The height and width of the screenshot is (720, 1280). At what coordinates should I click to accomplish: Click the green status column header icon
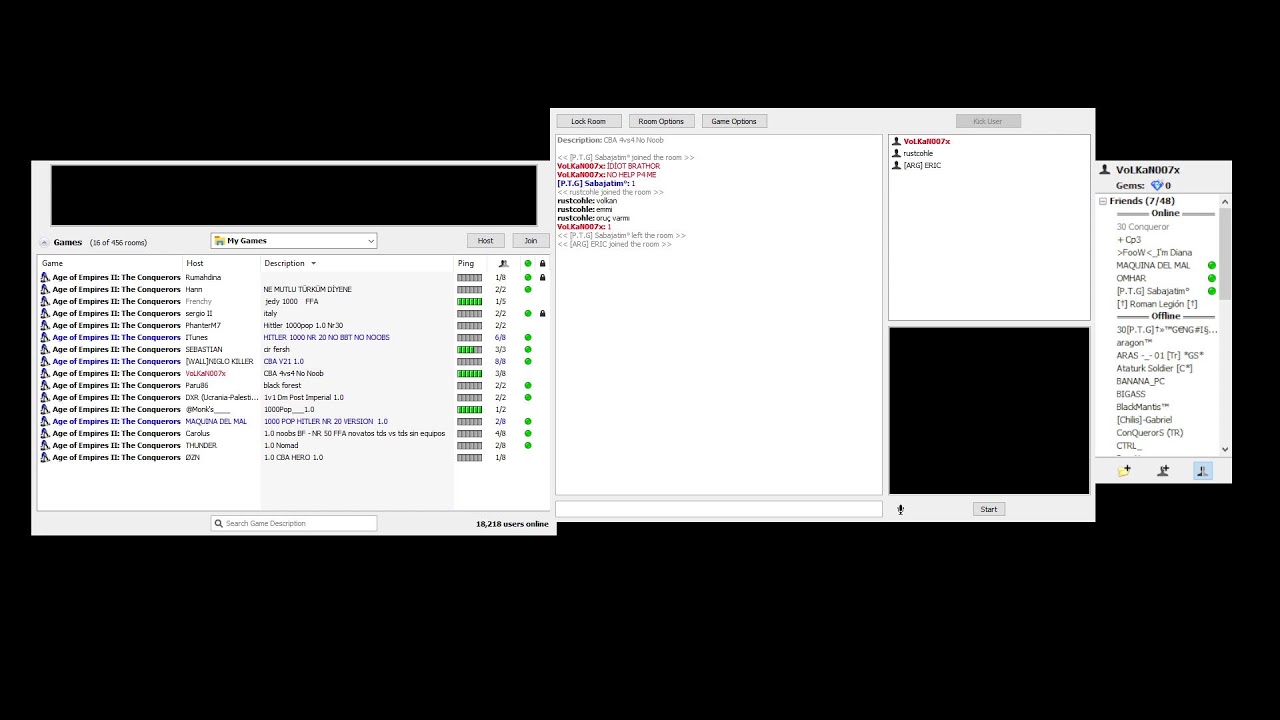click(x=528, y=264)
